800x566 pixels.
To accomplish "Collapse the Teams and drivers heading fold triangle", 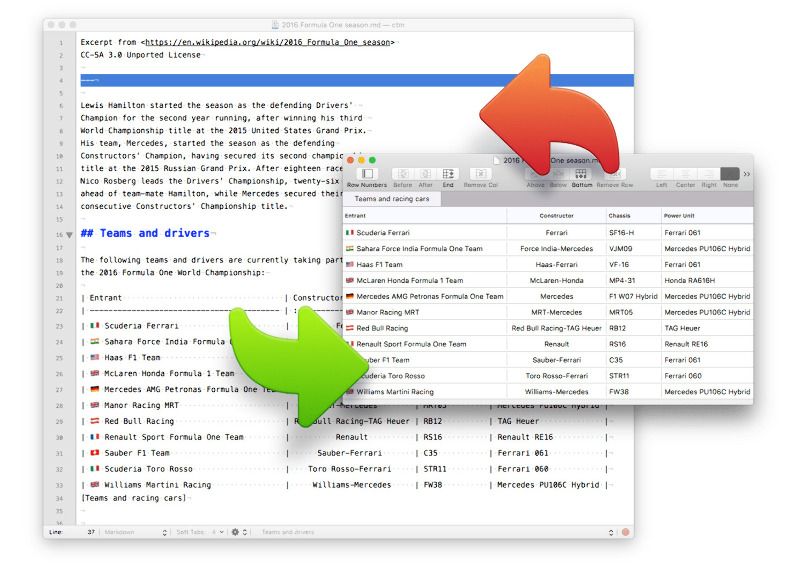I will coord(69,235).
